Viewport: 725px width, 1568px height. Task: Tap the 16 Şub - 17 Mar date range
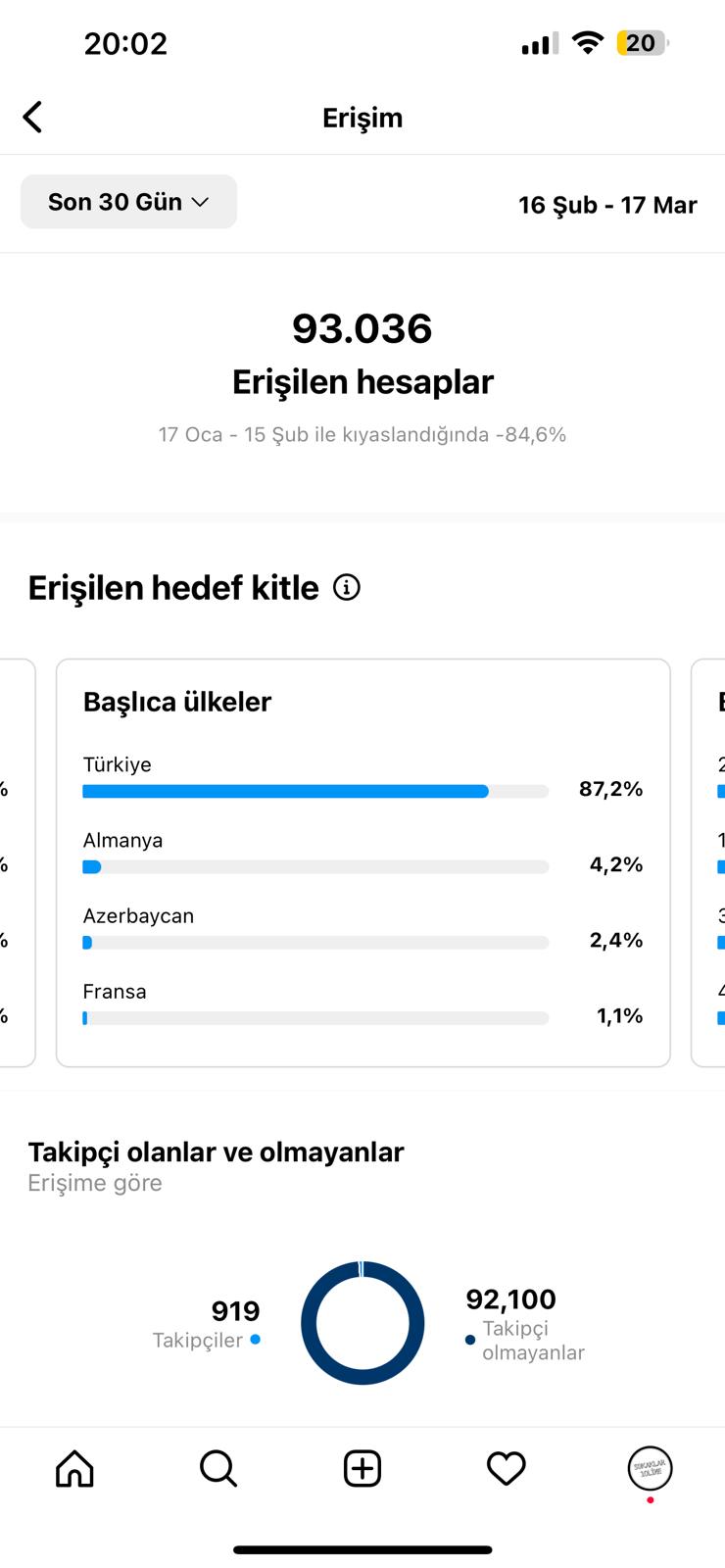pyautogui.click(x=607, y=205)
